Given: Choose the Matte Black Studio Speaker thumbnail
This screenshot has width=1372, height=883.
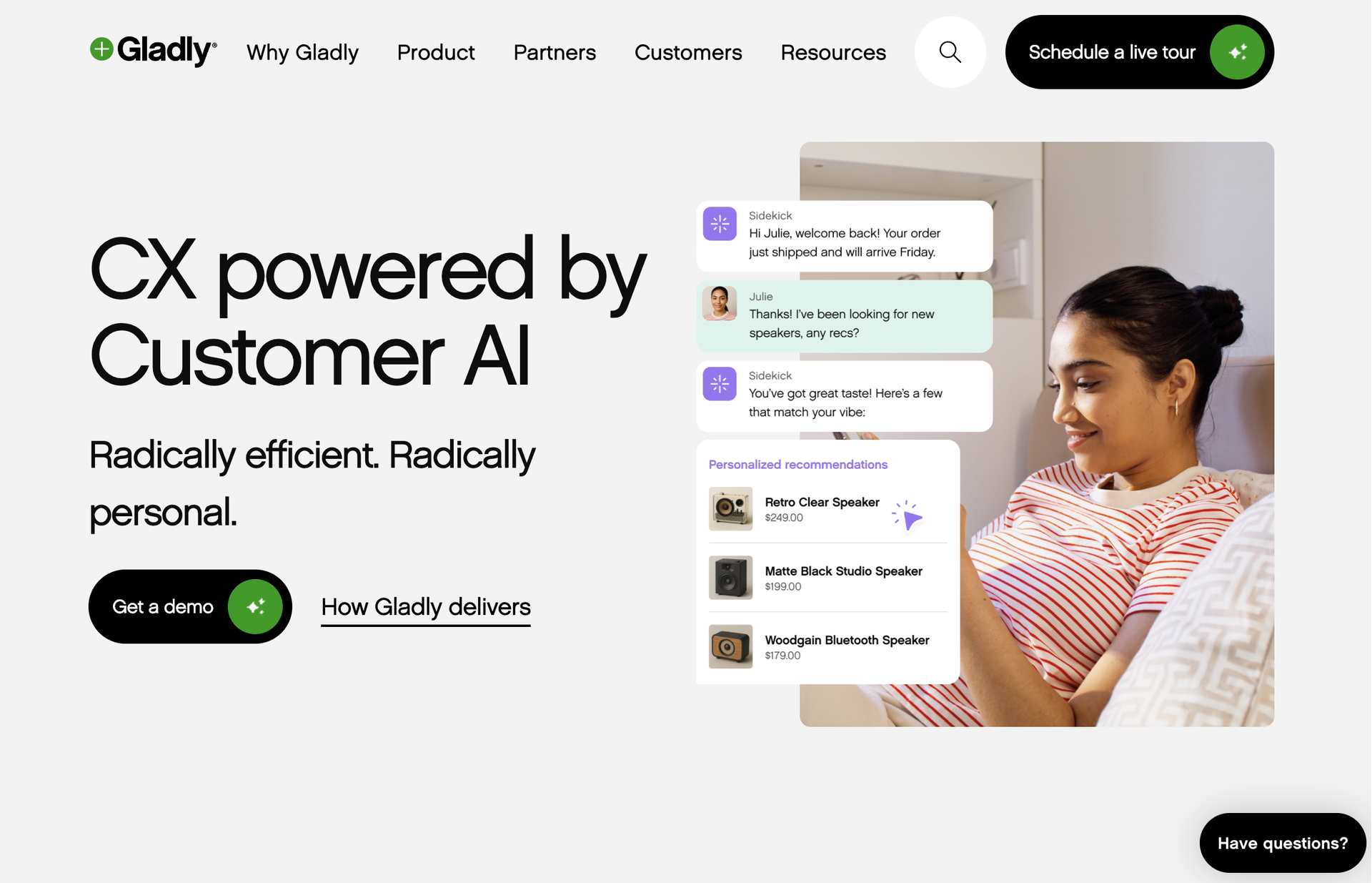Looking at the screenshot, I should 730,577.
